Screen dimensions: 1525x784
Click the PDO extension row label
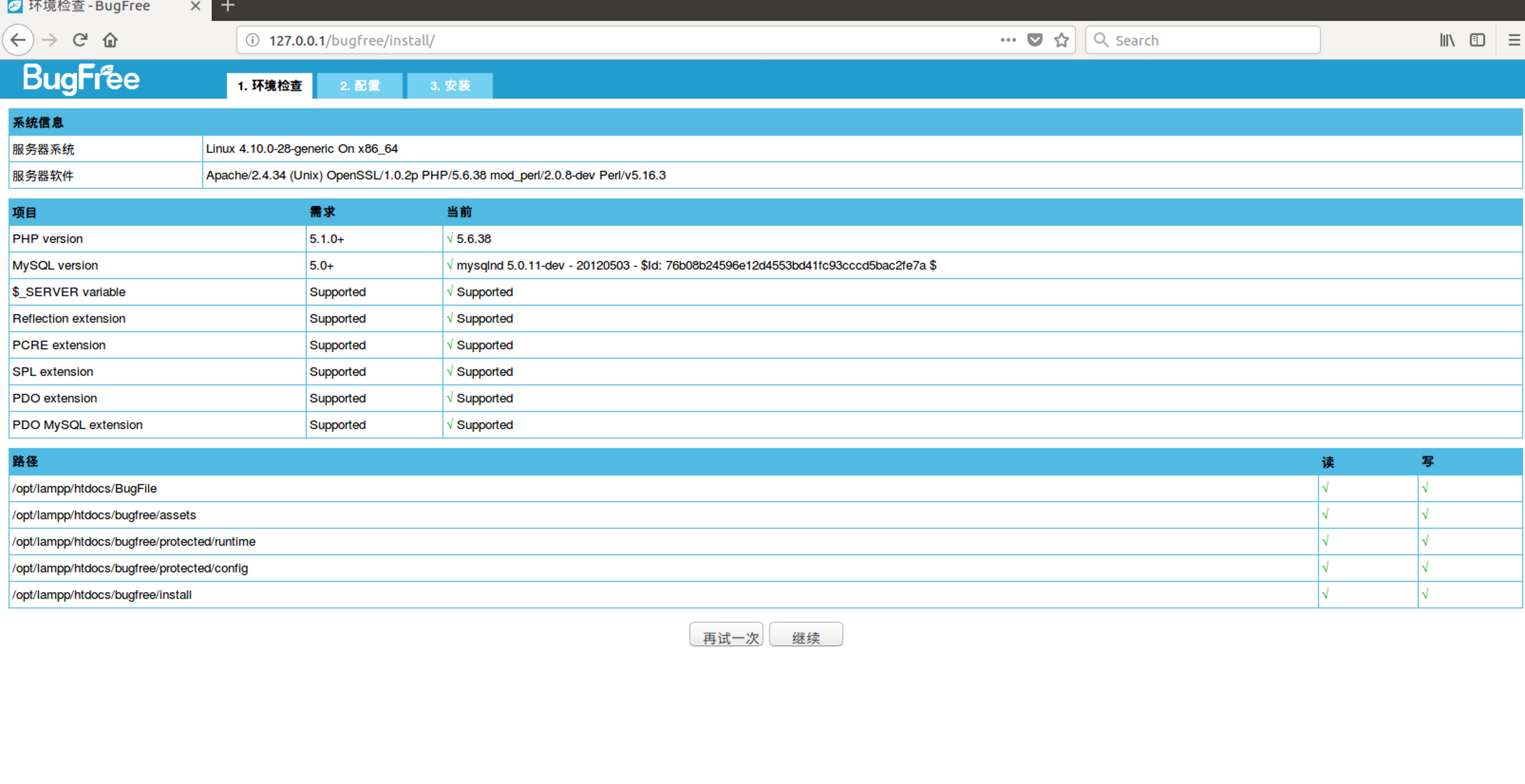pyautogui.click(x=55, y=399)
